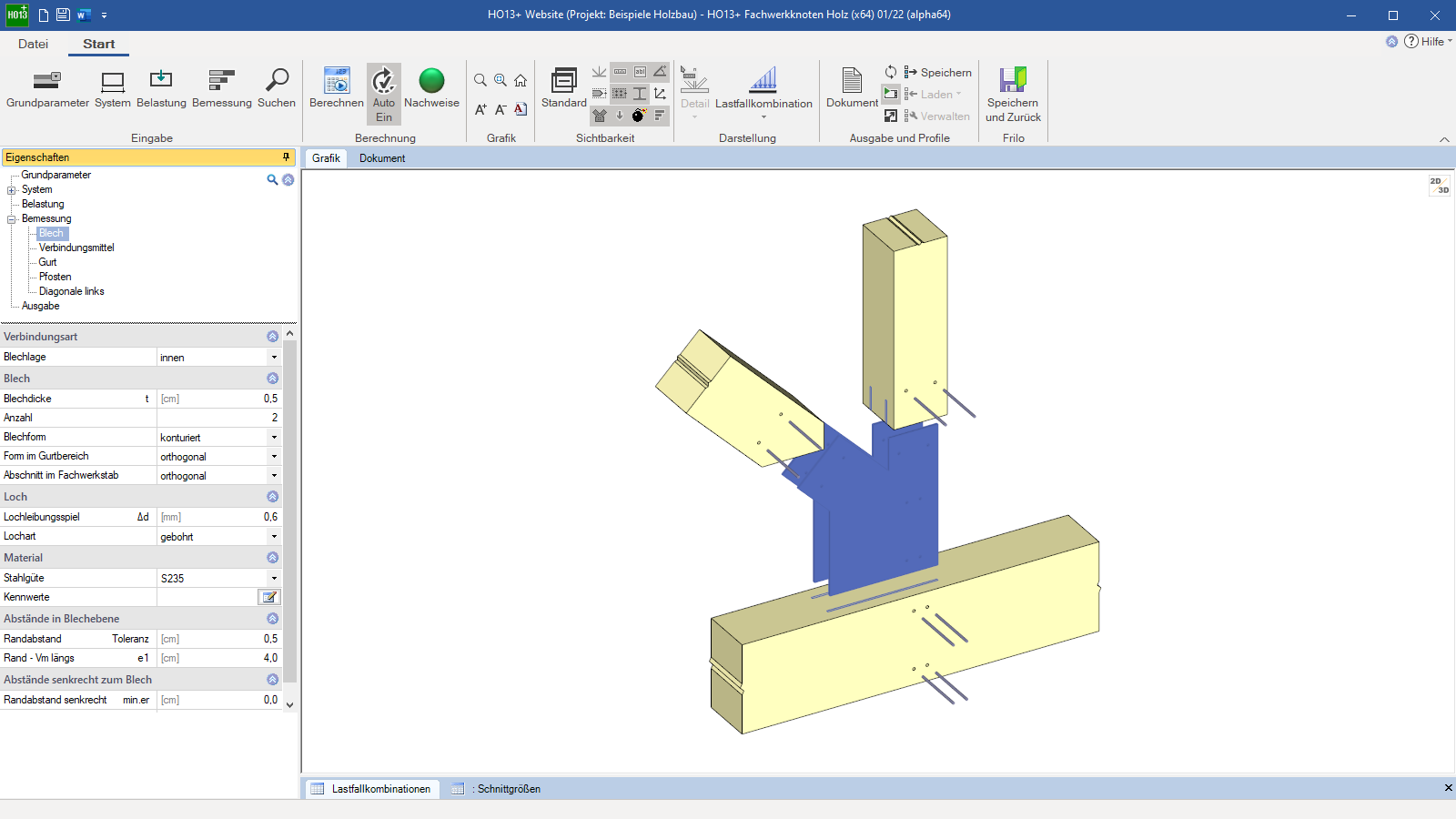The width and height of the screenshot is (1456, 819).
Task: Click Speichern und Zurück Frilo button
Action: pyautogui.click(x=1013, y=95)
